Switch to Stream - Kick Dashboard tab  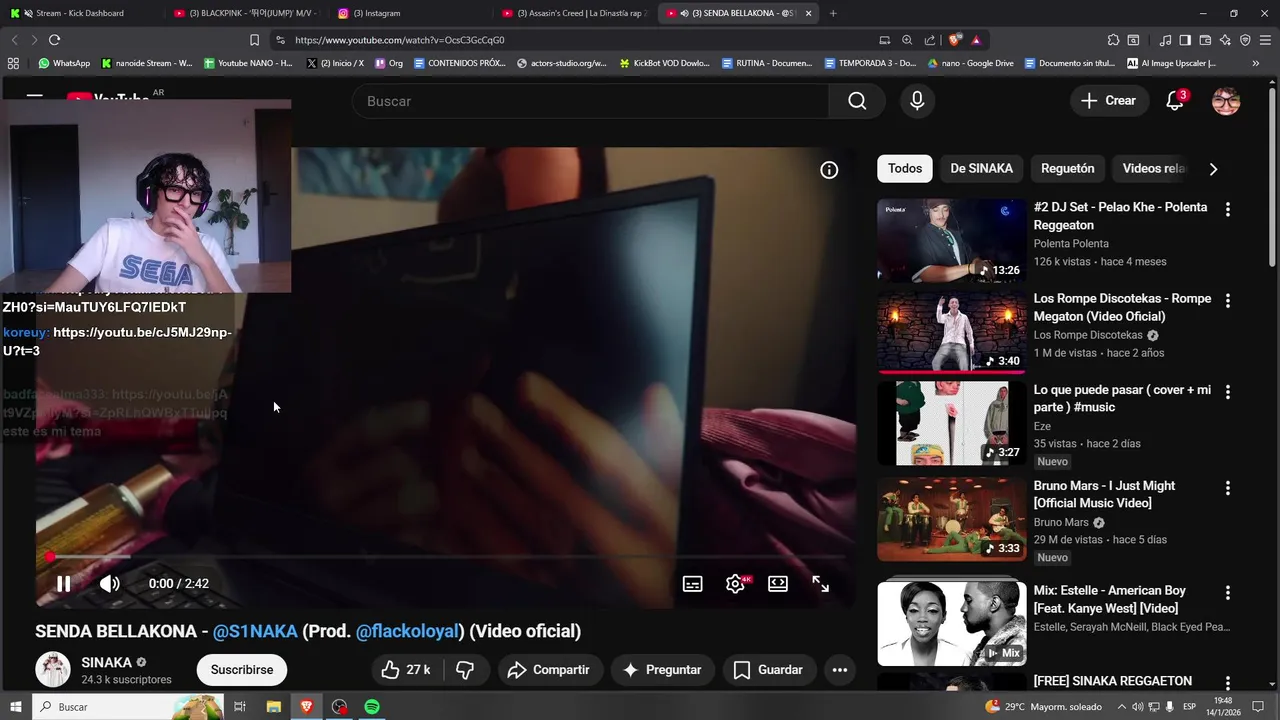(80, 13)
